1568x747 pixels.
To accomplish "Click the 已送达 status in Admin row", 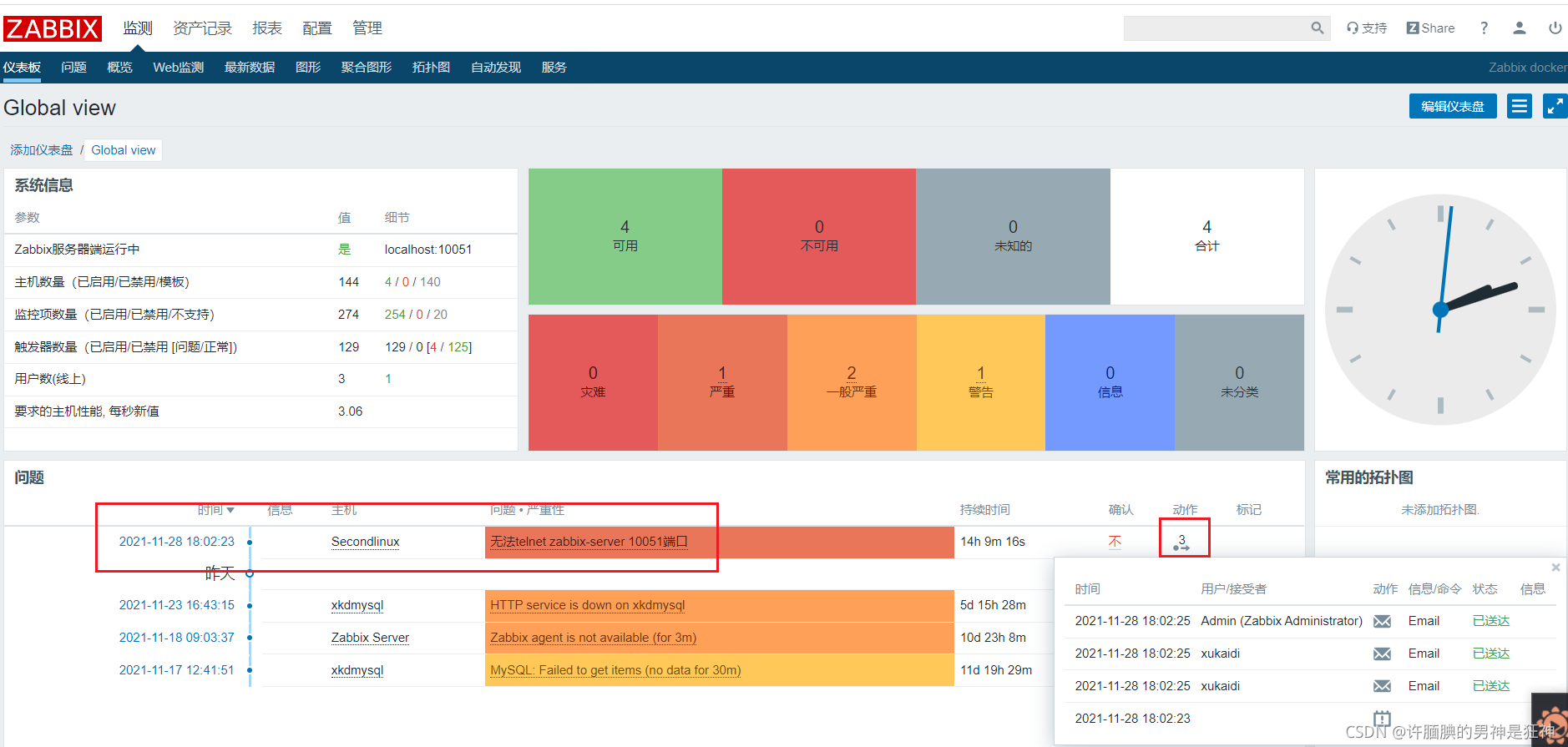I will 1491,621.
